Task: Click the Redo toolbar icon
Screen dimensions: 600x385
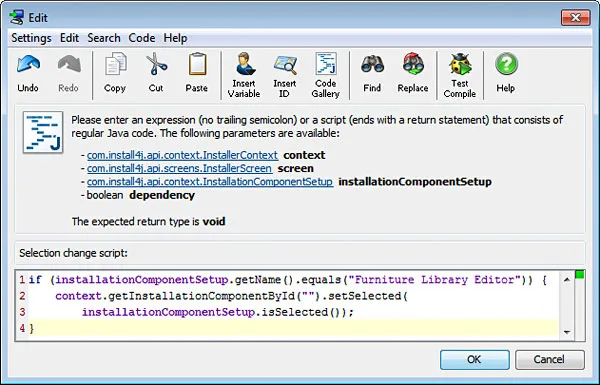Action: coord(69,73)
